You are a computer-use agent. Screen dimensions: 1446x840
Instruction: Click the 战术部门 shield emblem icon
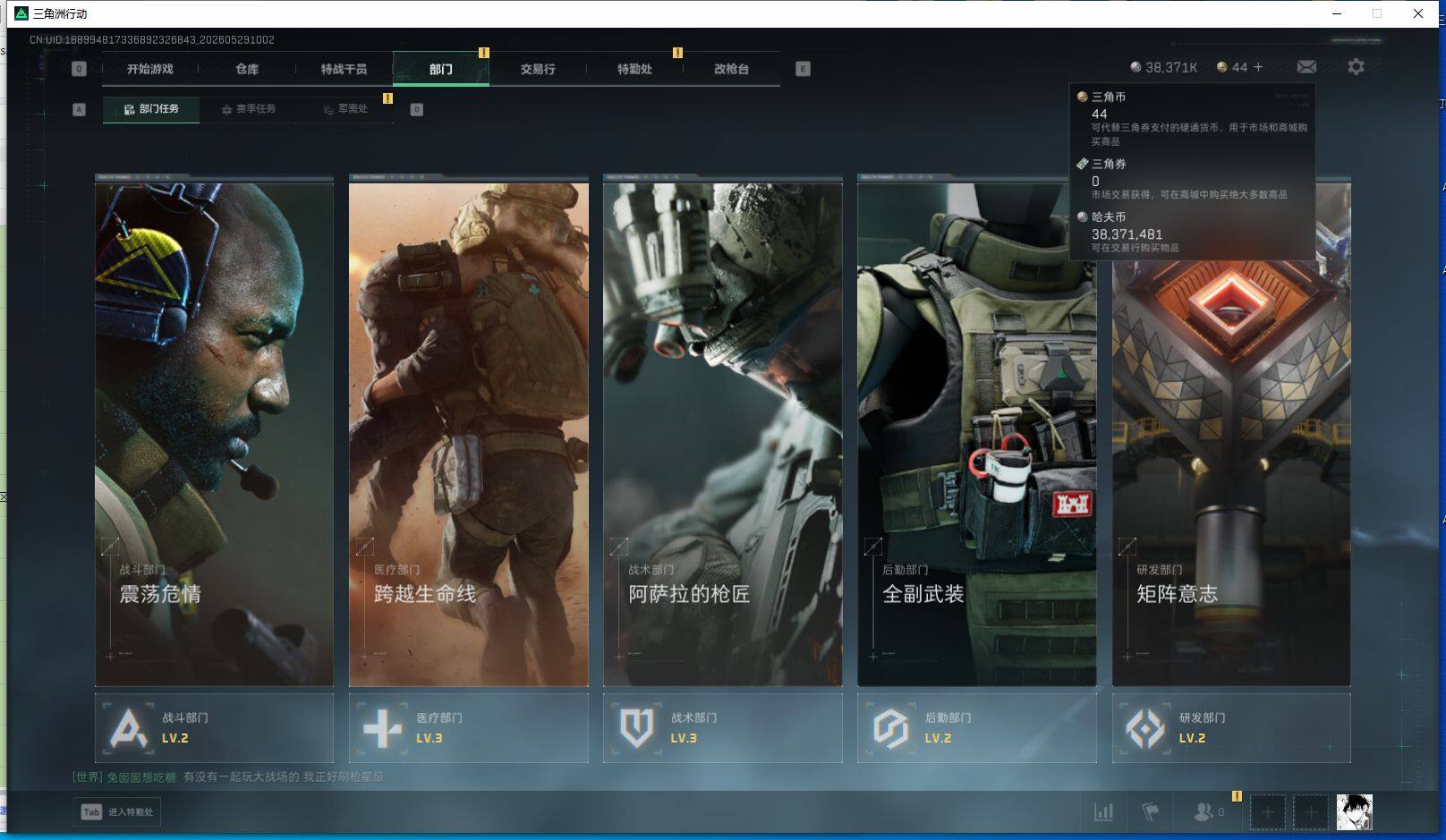[x=637, y=728]
